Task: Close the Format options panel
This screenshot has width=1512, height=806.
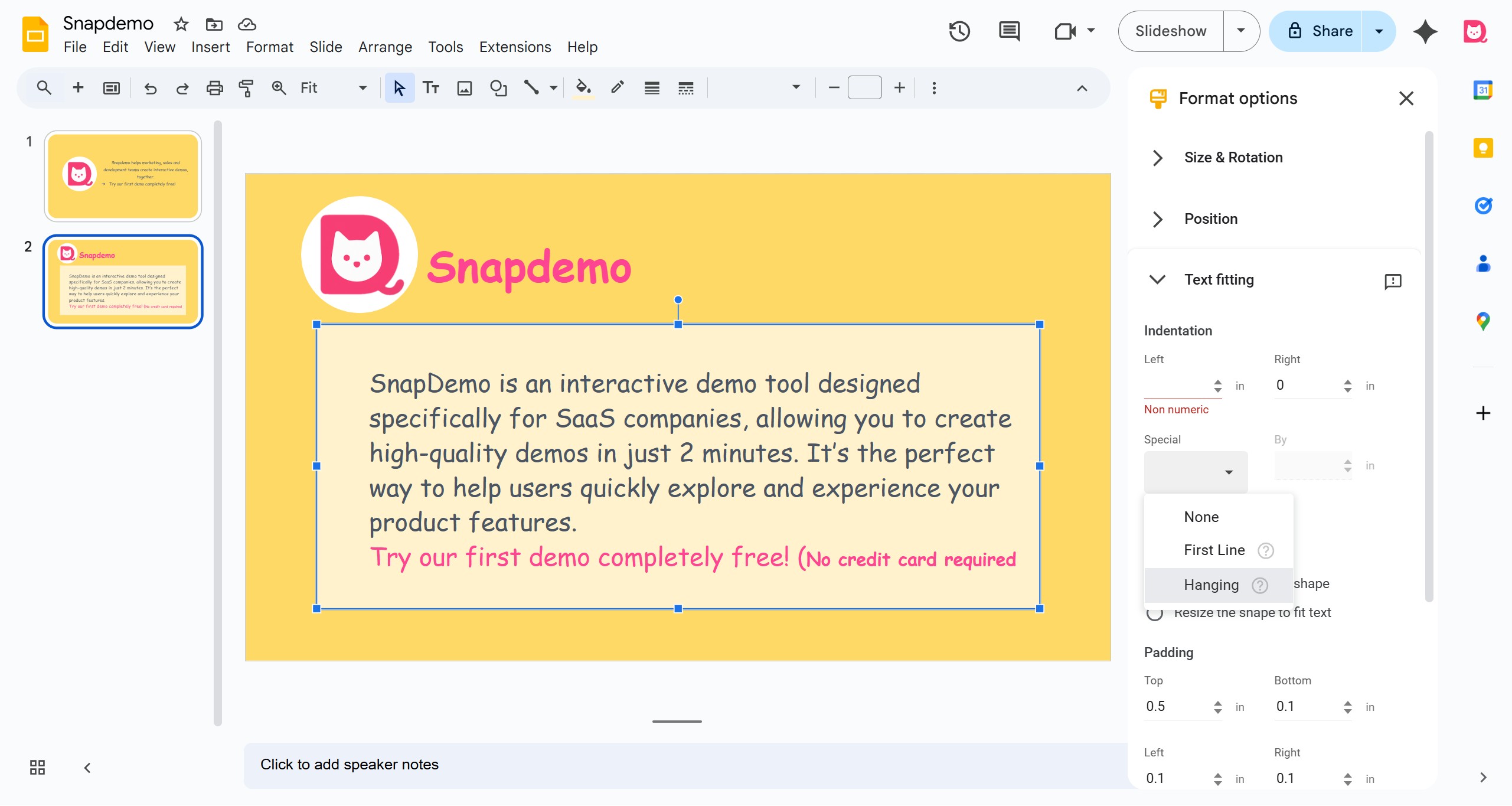Action: pos(1406,99)
